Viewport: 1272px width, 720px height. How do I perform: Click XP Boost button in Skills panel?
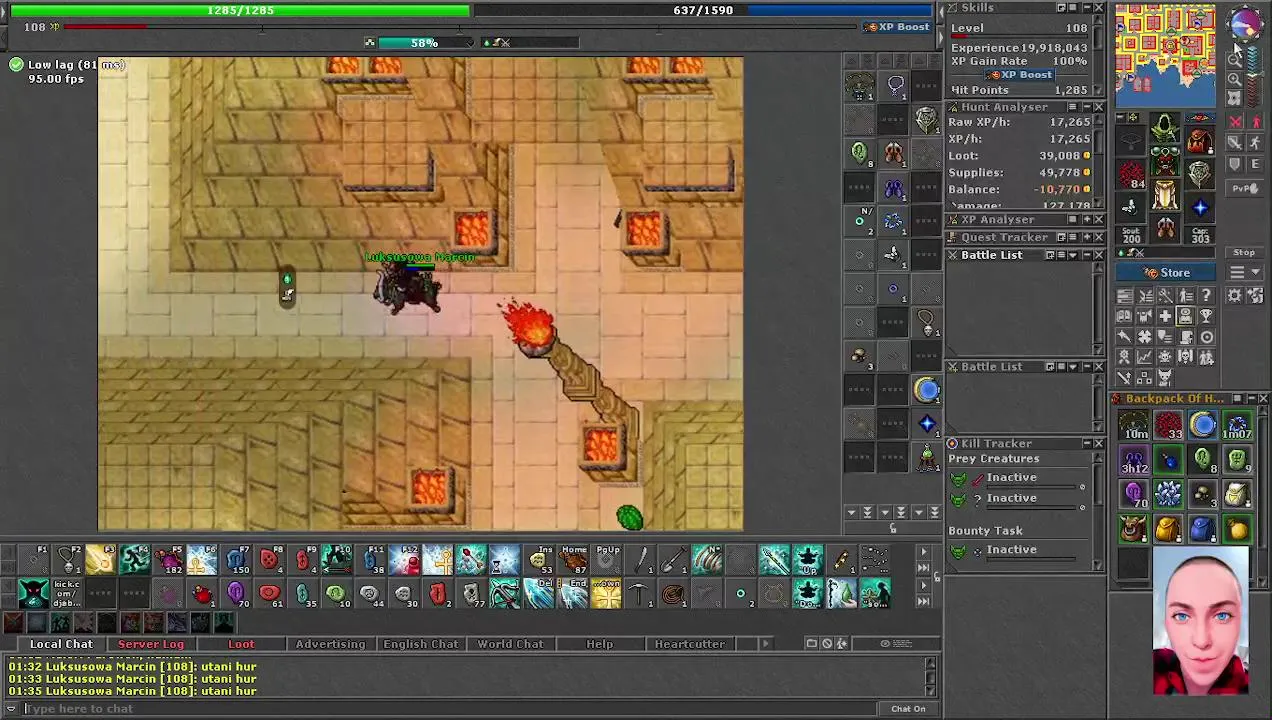click(x=1019, y=75)
